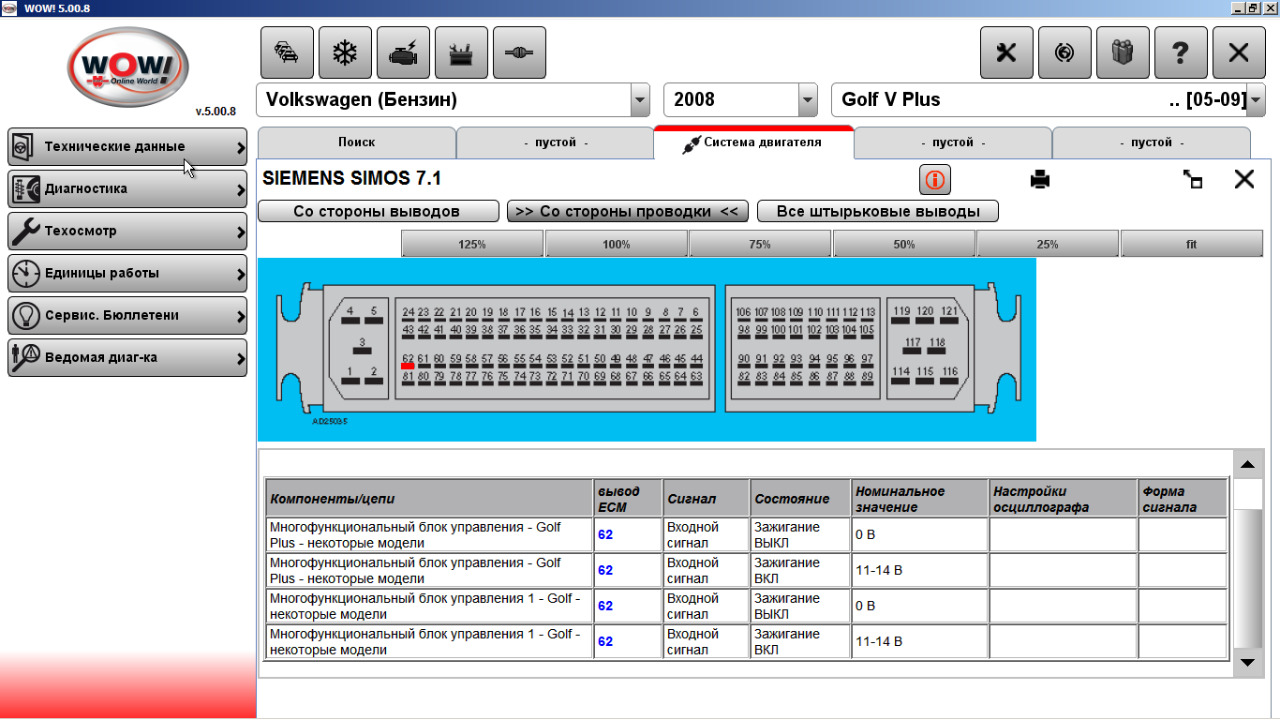This screenshot has height=720, width=1280.
Task: Expand the panel with the resize icon
Action: tap(1192, 180)
